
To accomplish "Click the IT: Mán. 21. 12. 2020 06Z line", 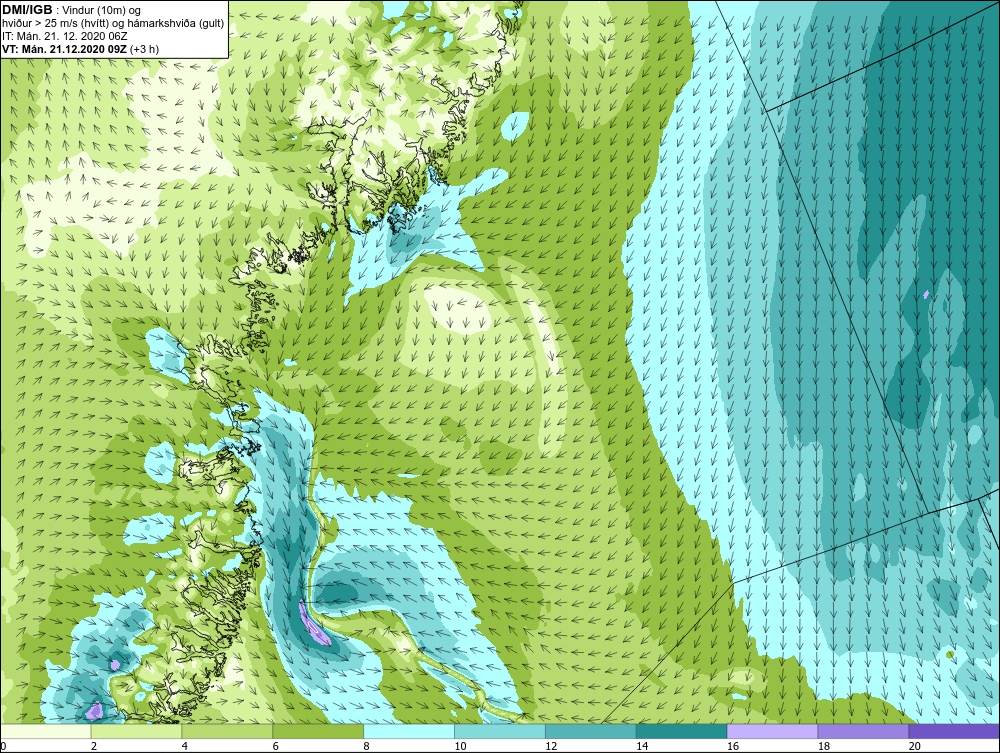I will tap(65, 36).
